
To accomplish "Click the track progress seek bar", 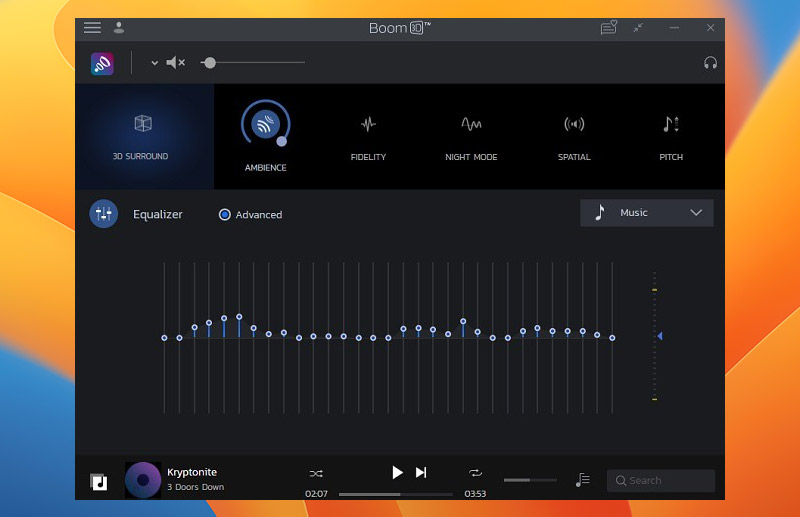I will click(x=396, y=494).
